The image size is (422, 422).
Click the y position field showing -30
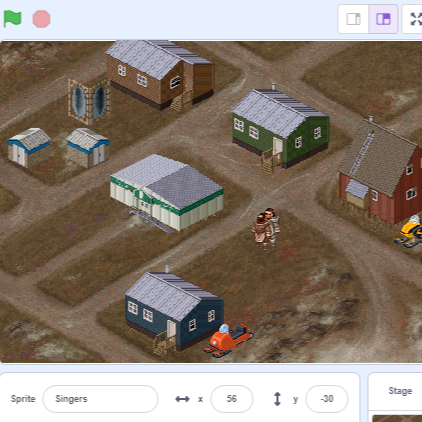[x=327, y=399]
